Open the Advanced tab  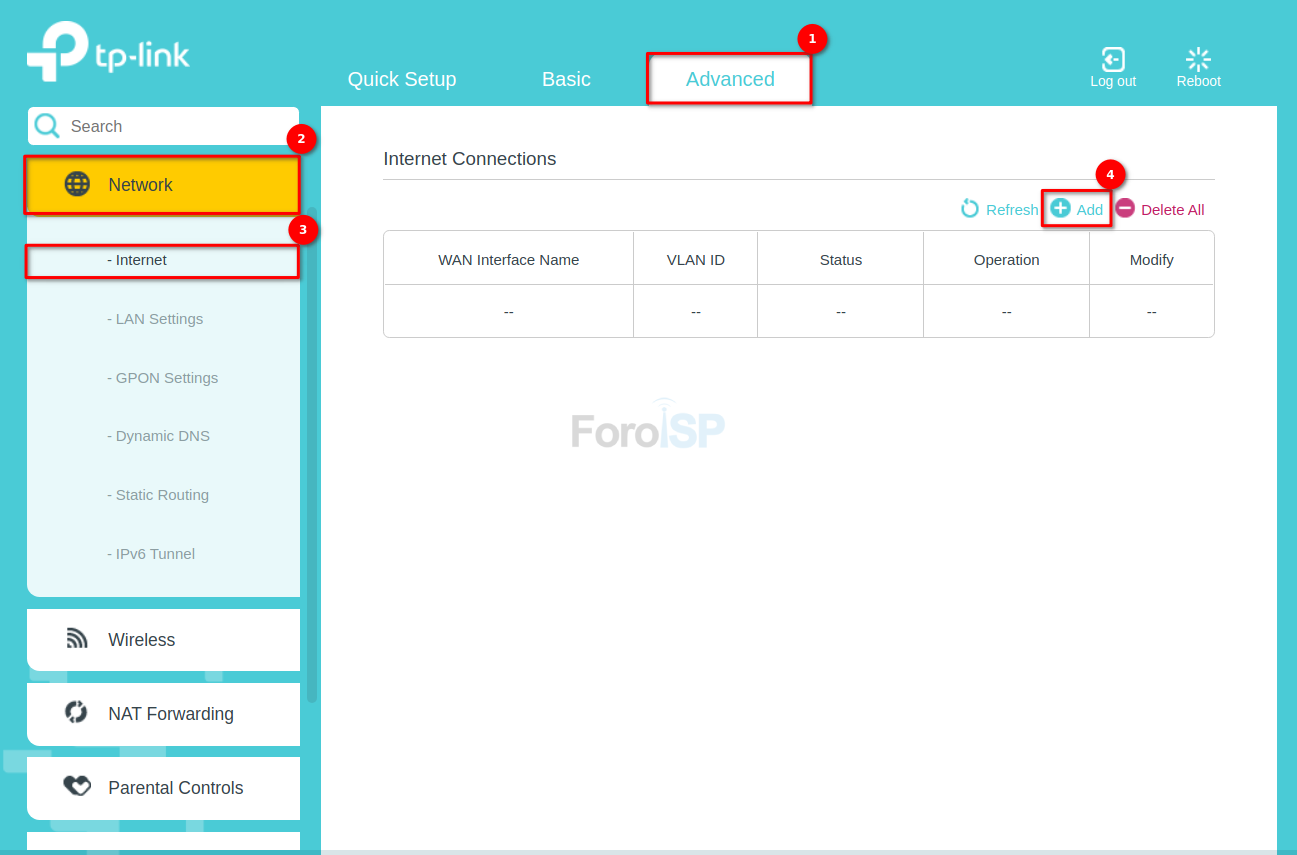pyautogui.click(x=729, y=79)
